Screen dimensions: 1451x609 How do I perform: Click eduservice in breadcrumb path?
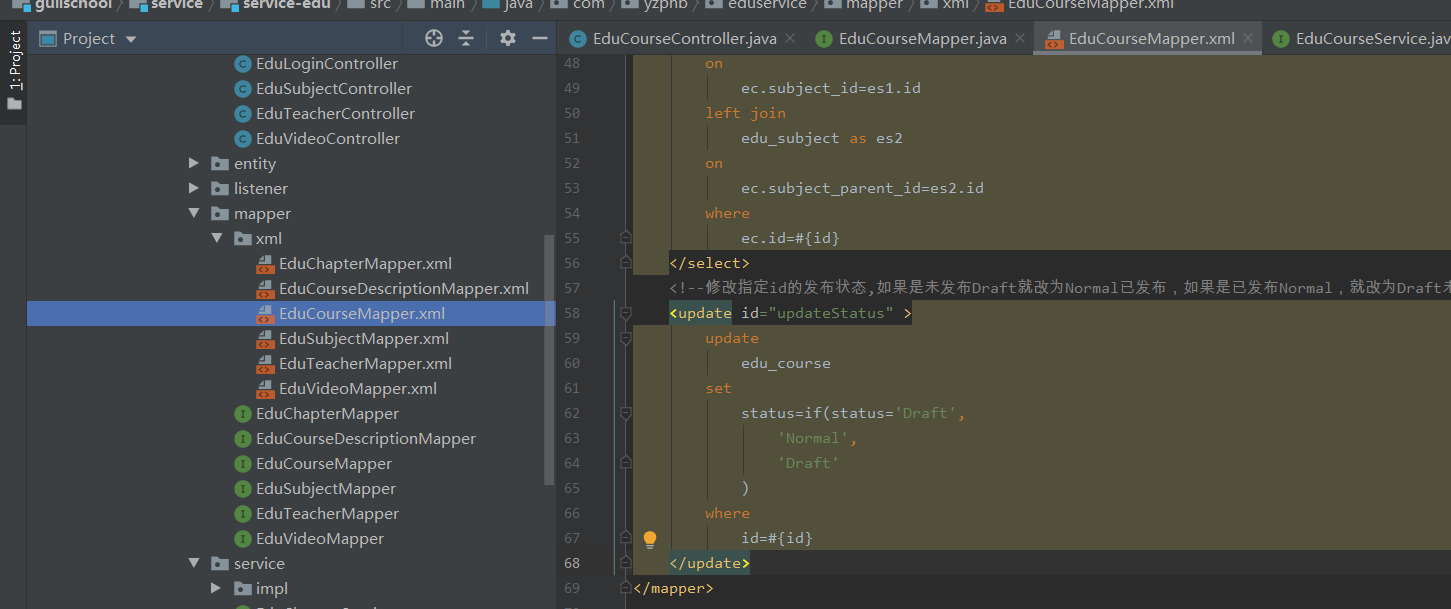click(768, 5)
